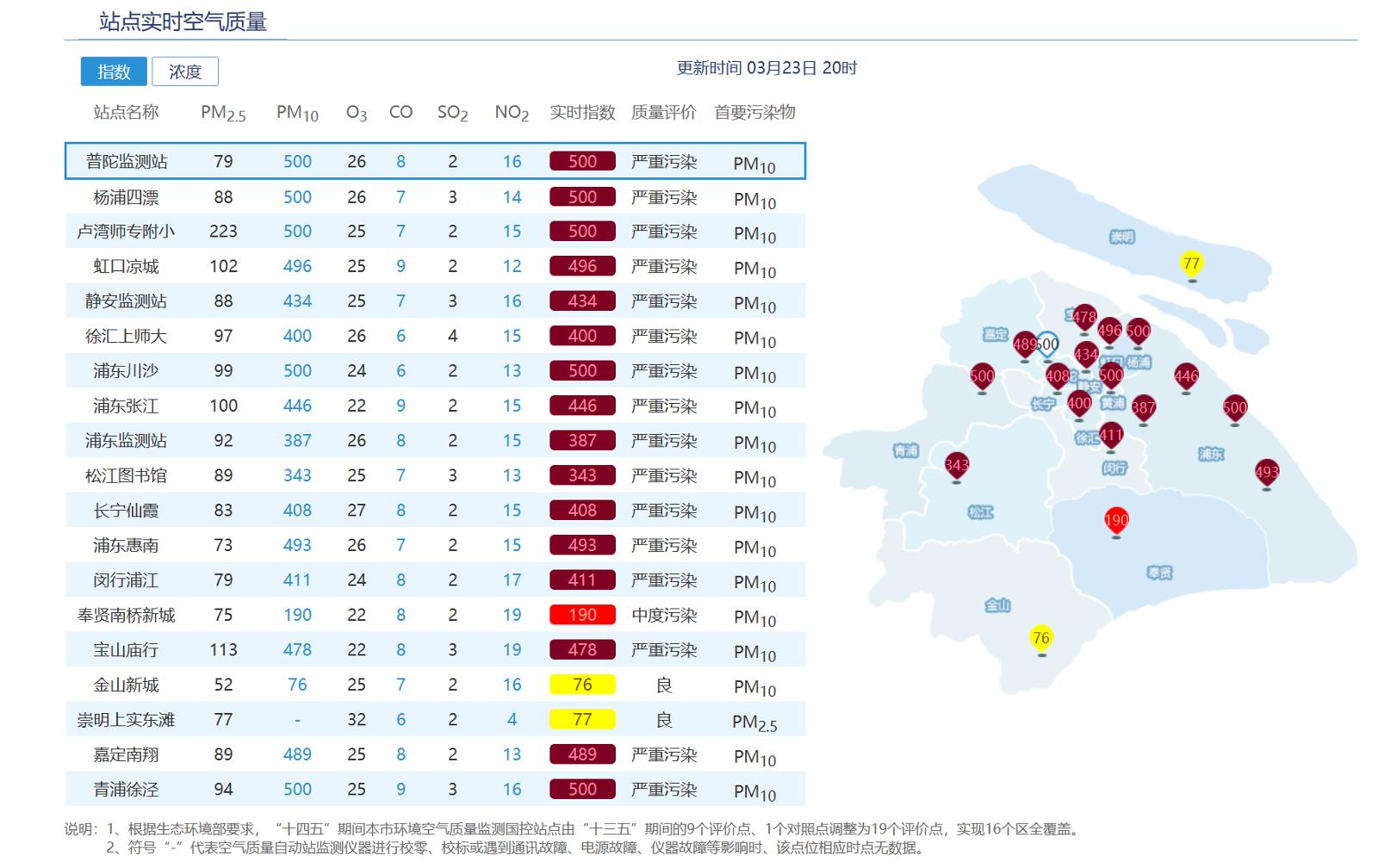Select the 493 marker on the map's east edge

[1266, 472]
